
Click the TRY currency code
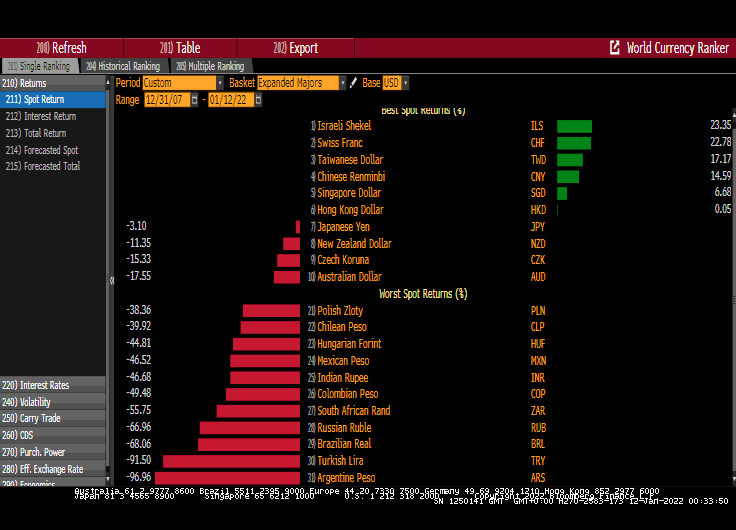point(538,461)
